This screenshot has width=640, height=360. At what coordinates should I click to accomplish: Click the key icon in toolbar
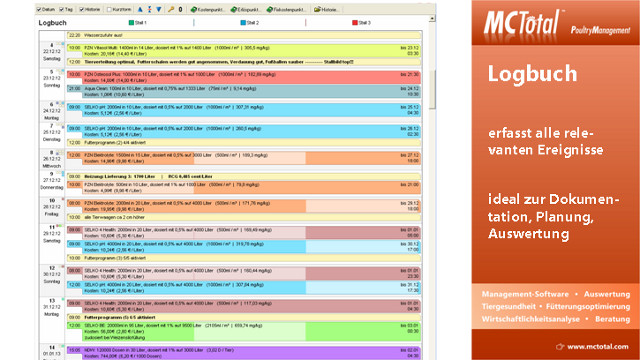pos(171,9)
